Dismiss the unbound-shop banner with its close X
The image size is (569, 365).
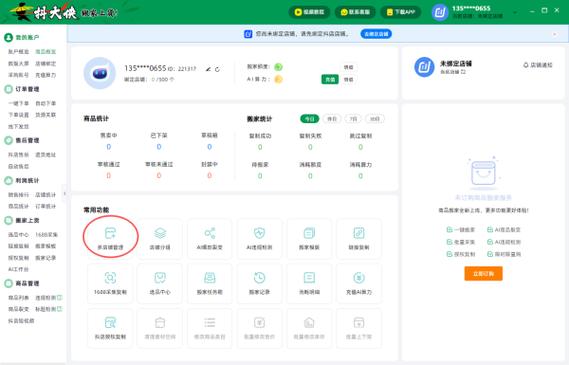click(555, 34)
